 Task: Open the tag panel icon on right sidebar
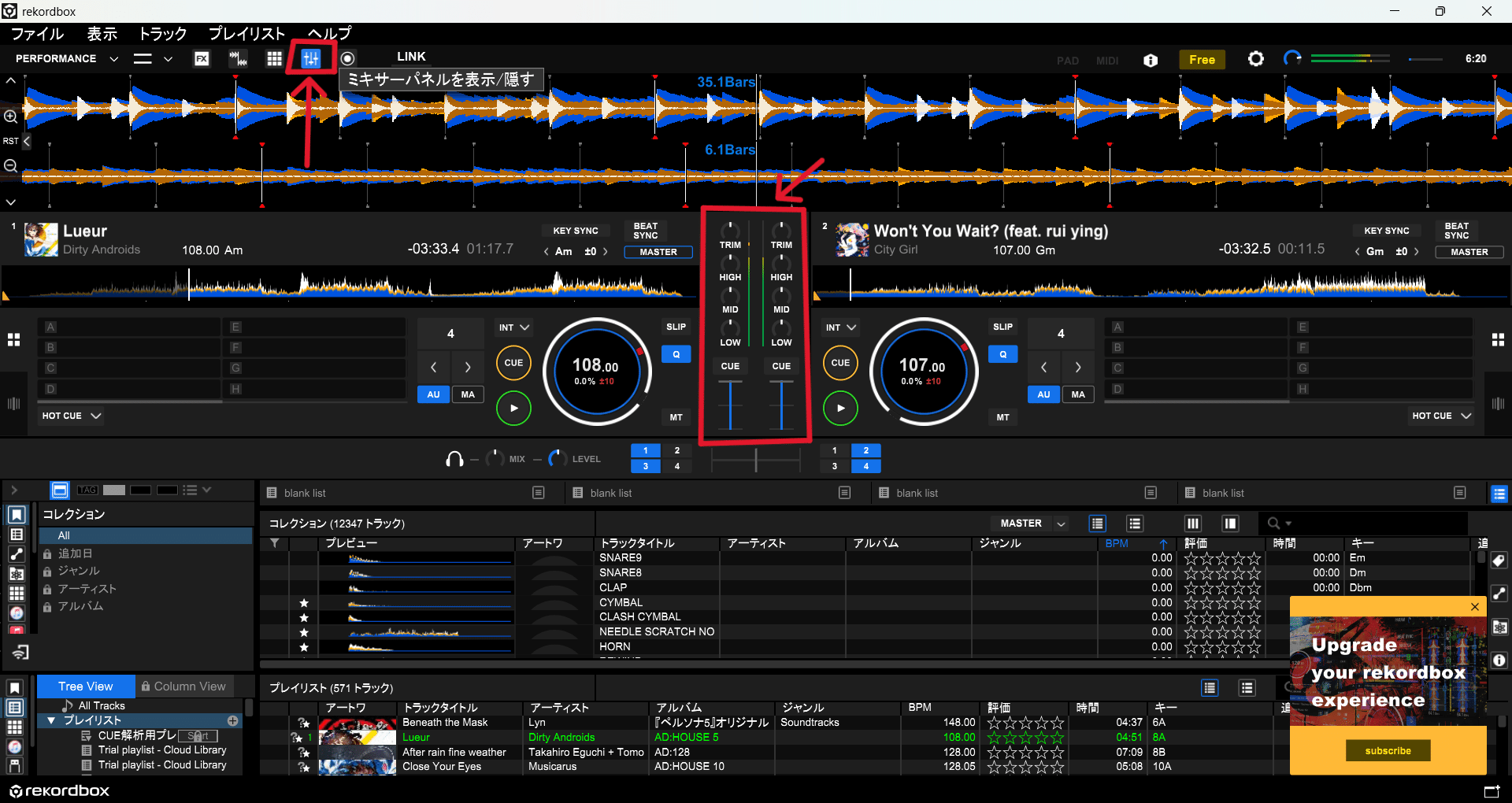click(1499, 561)
